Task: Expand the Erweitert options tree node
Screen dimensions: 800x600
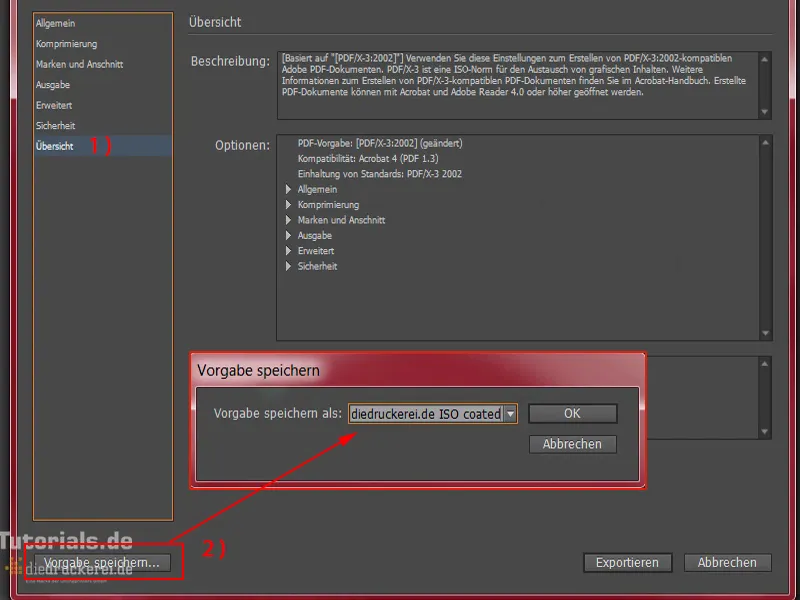Action: pos(288,251)
